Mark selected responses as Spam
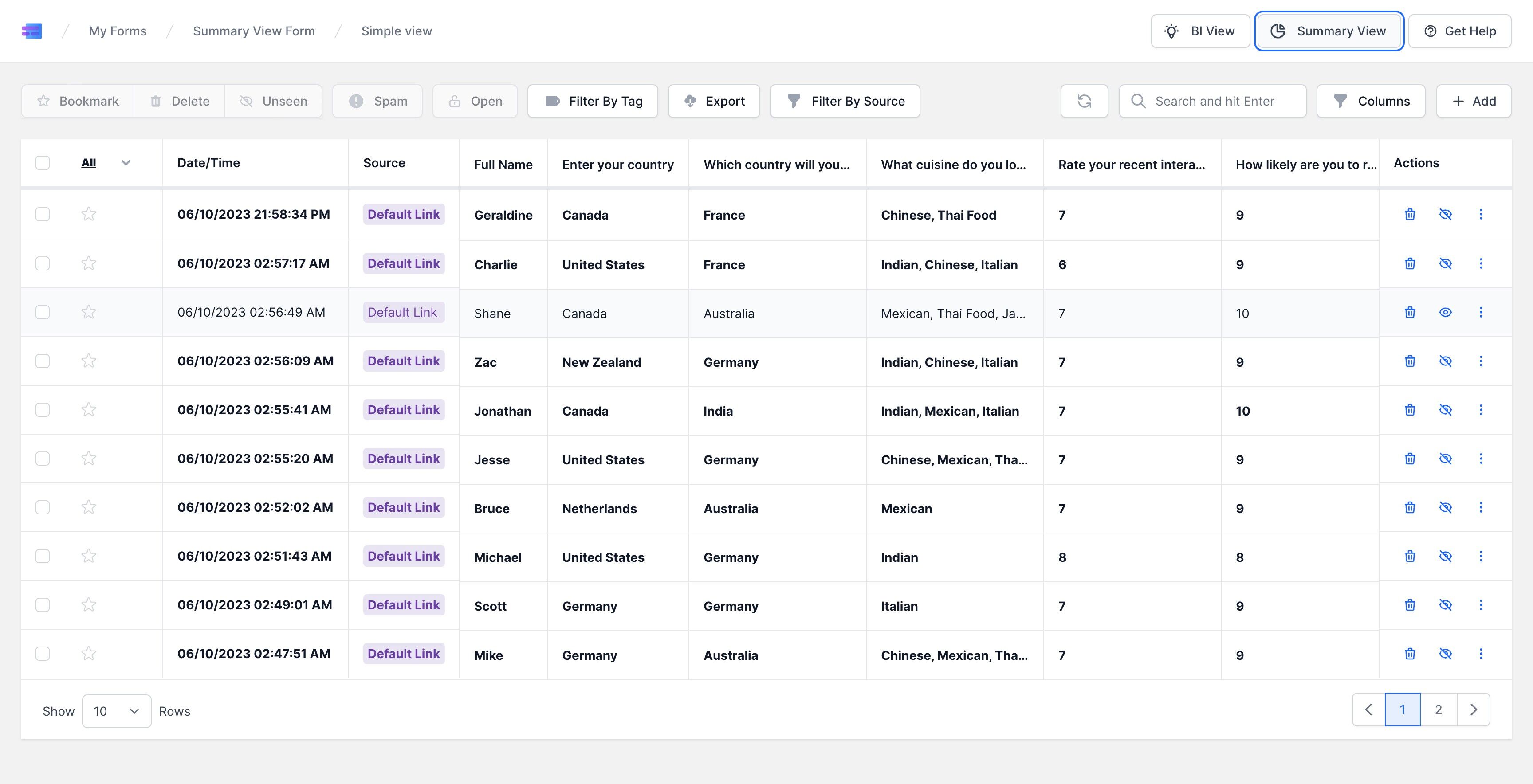1533x784 pixels. (x=377, y=101)
